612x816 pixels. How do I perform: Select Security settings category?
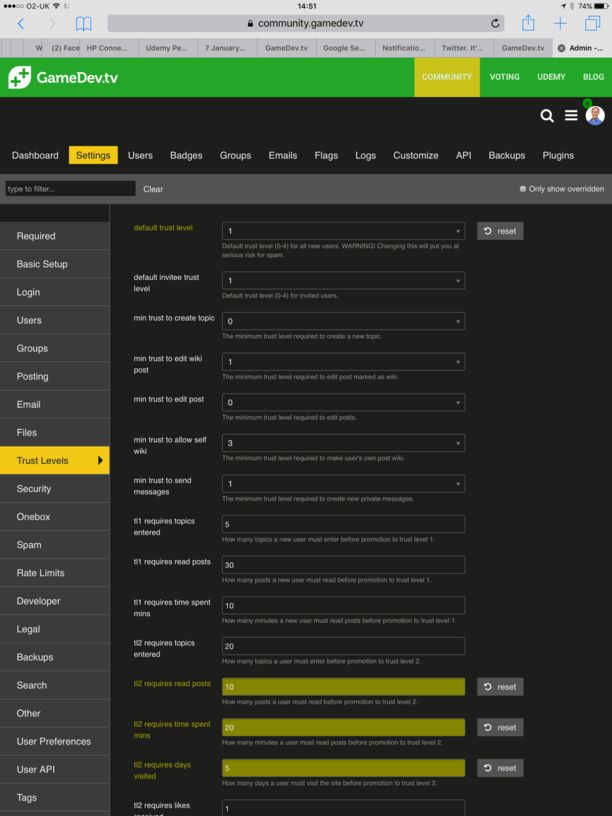point(55,489)
